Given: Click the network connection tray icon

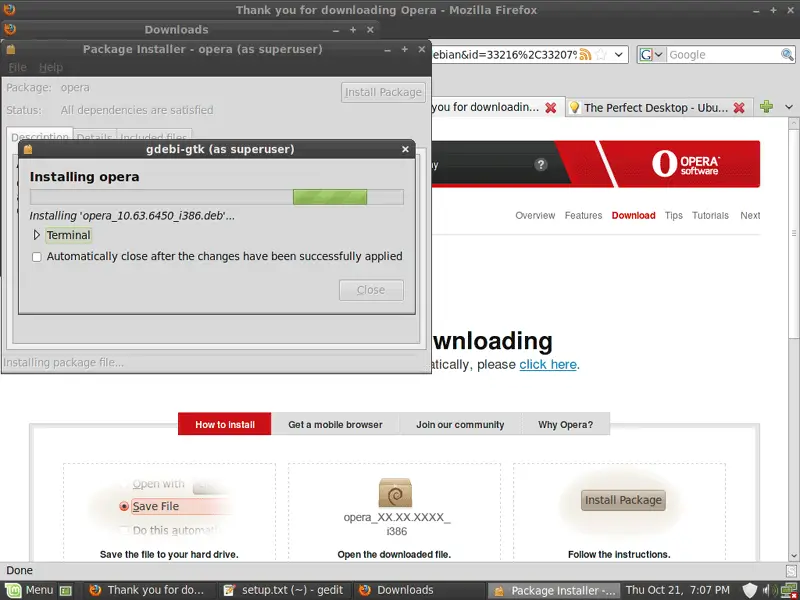Looking at the screenshot, I should point(789,590).
